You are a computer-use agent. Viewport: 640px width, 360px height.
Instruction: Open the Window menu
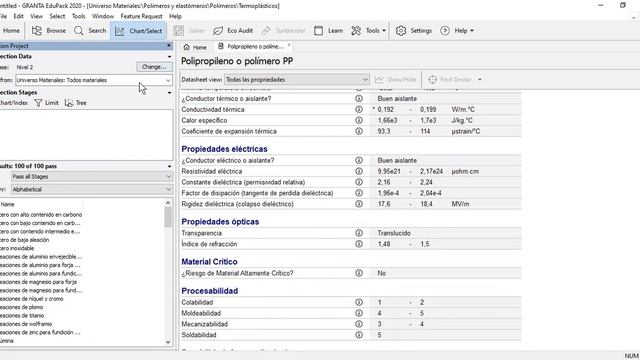[x=103, y=16]
